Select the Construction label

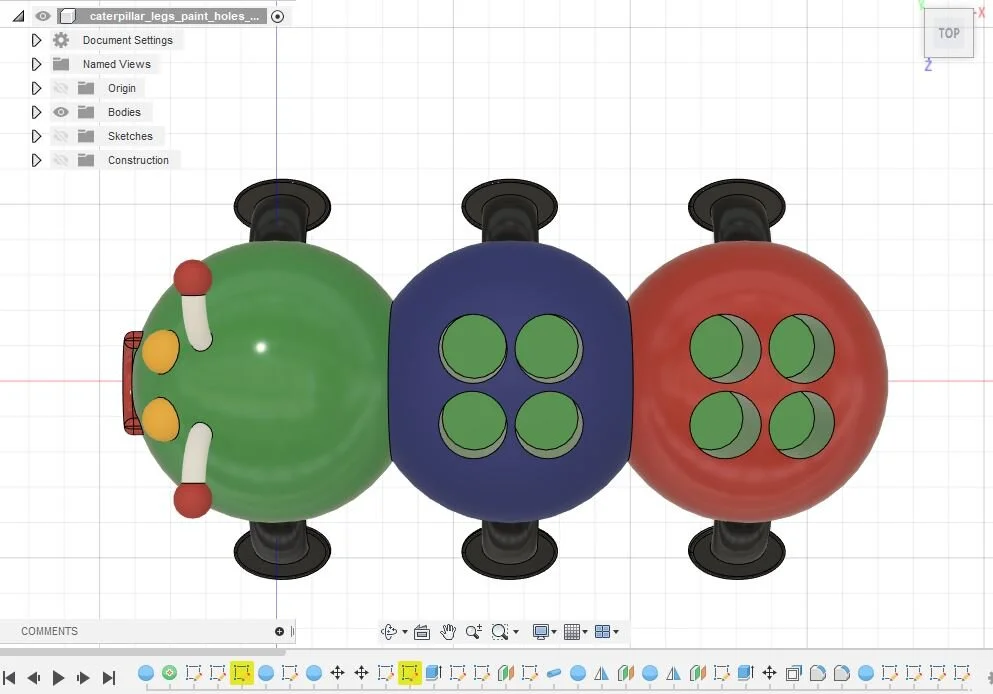(138, 160)
